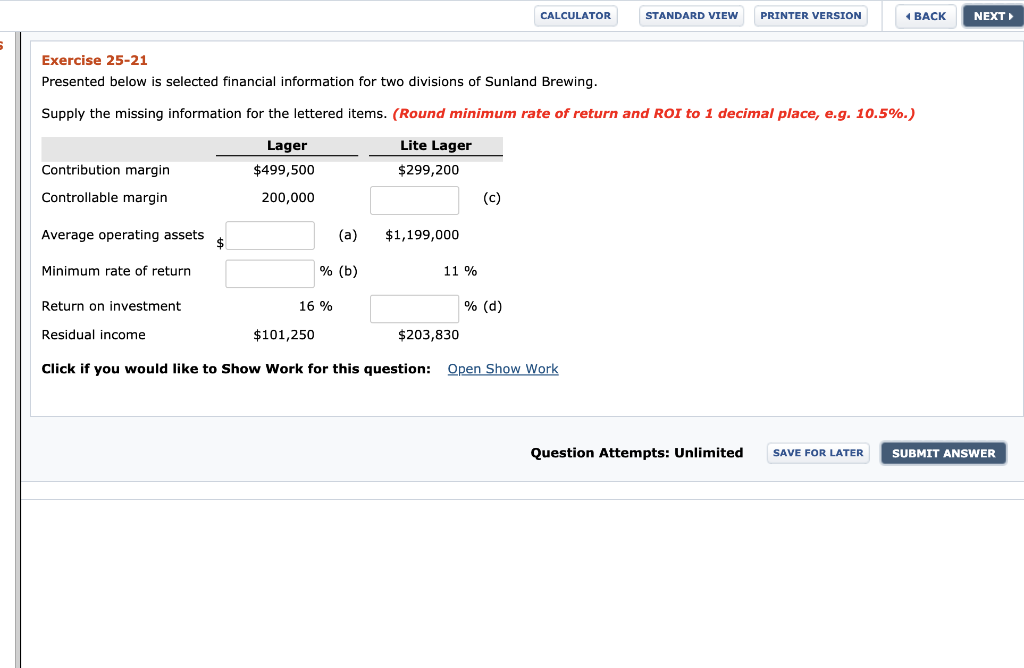Save the answer for later

pos(818,452)
